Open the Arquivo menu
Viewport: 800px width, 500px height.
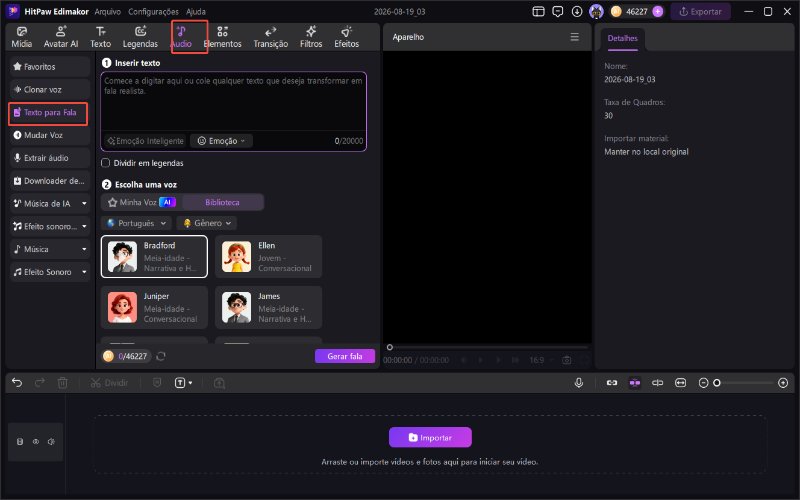tap(108, 11)
